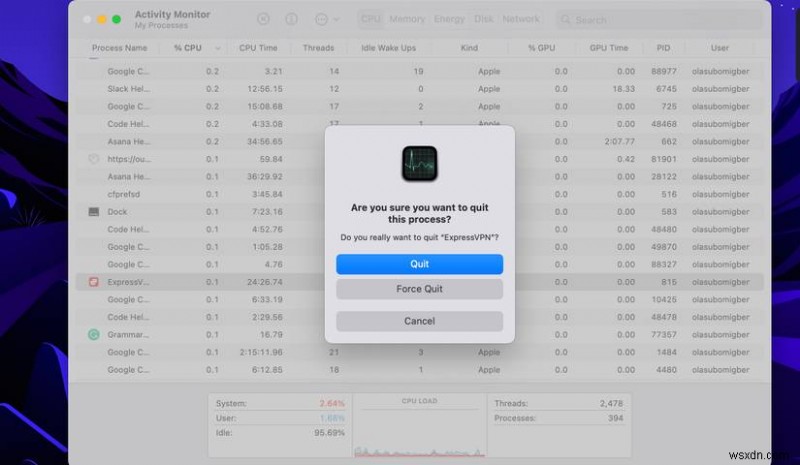Confirm with the blue Quit button

(x=419, y=264)
